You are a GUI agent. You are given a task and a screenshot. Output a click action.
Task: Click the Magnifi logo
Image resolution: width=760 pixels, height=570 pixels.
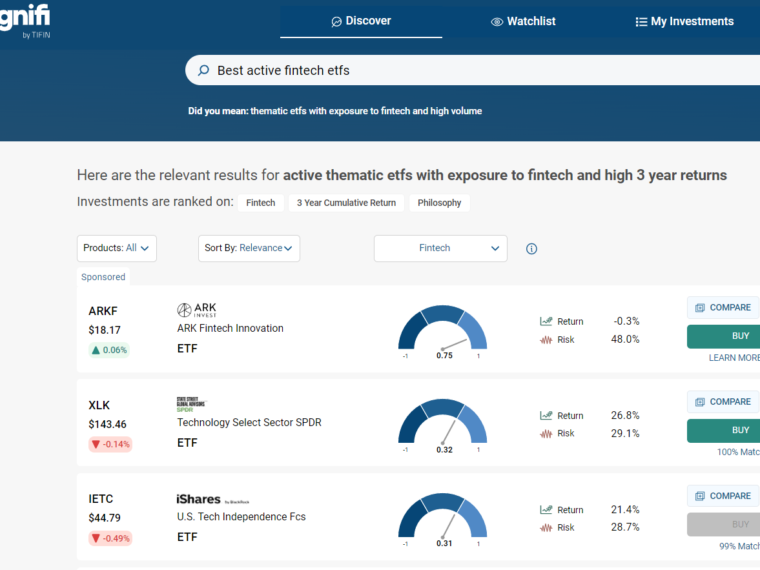25,19
